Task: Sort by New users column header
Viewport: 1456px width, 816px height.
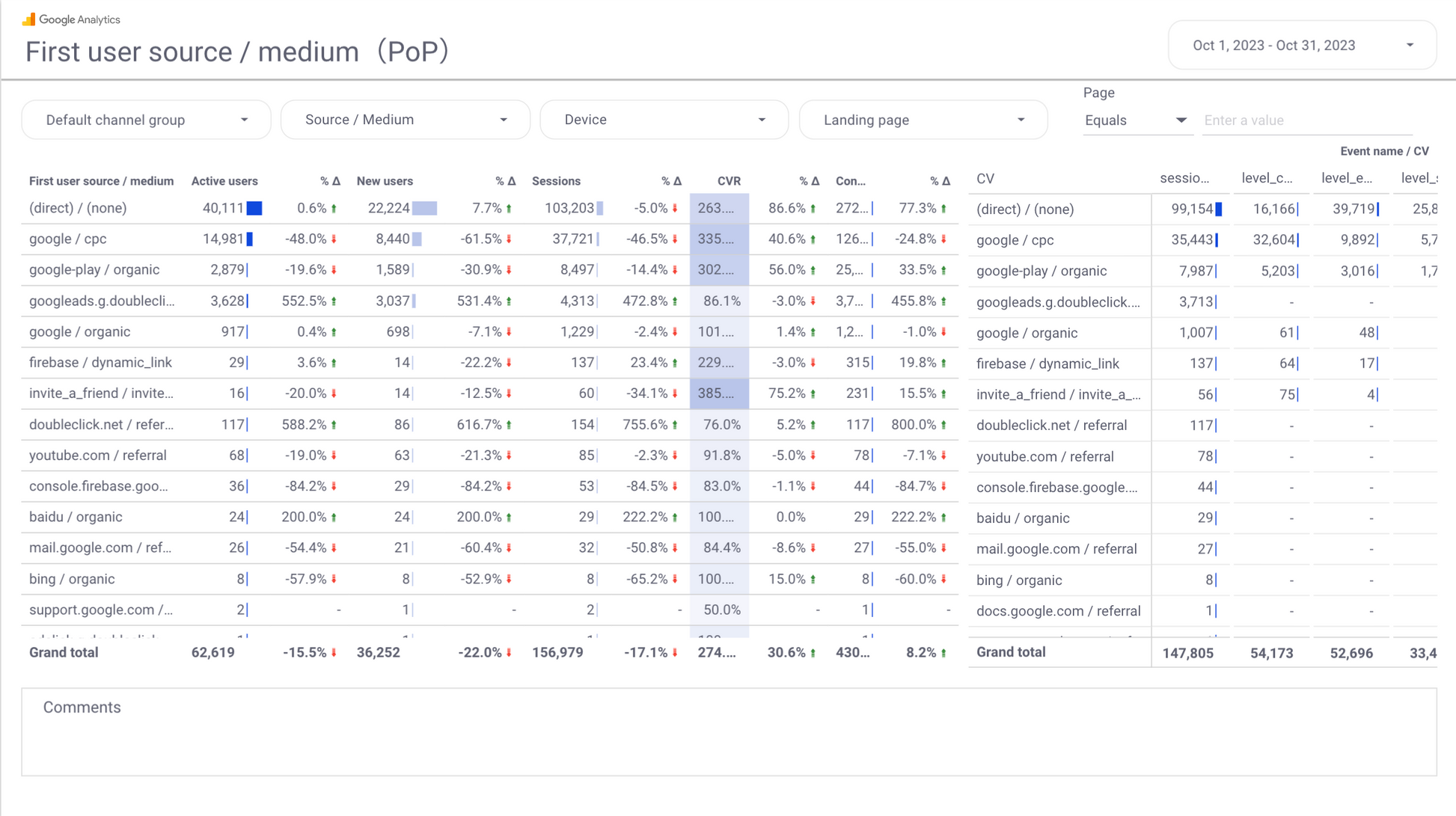Action: coord(385,181)
